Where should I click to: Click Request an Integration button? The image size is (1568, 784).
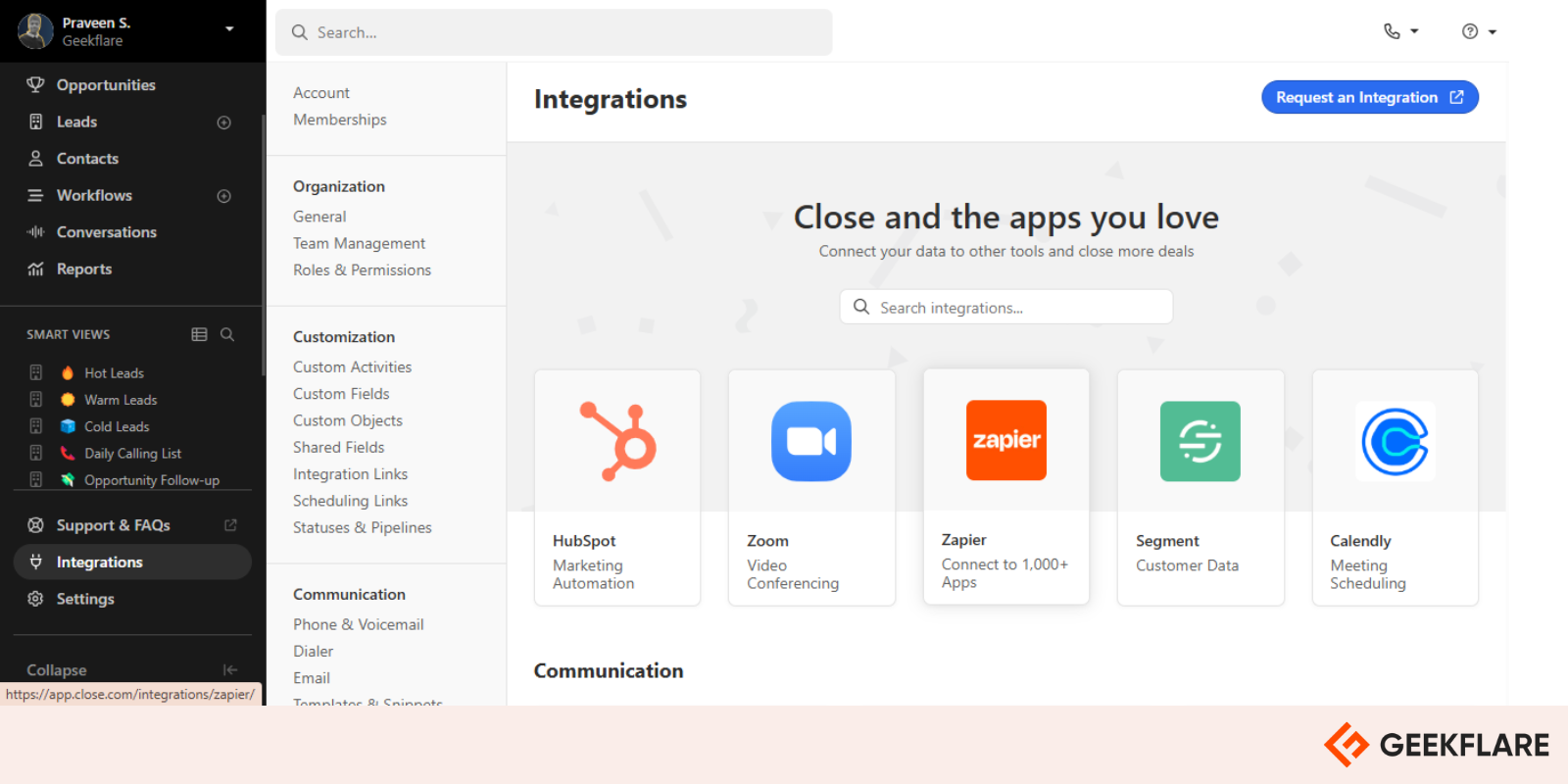point(1369,97)
